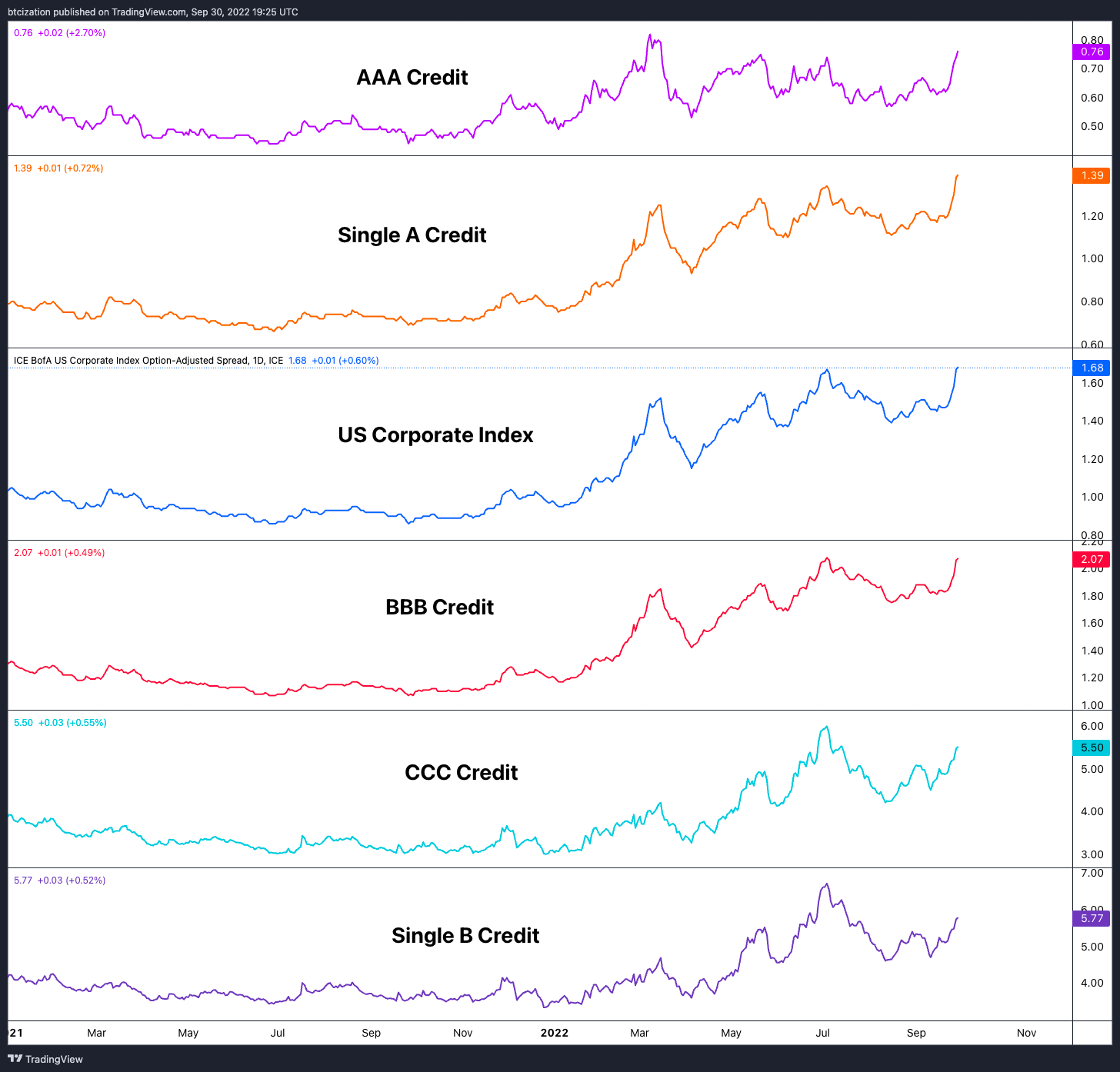The width and height of the screenshot is (1120, 1072).
Task: Click the Single B Credit 5.77 price flag
Action: 1091,919
